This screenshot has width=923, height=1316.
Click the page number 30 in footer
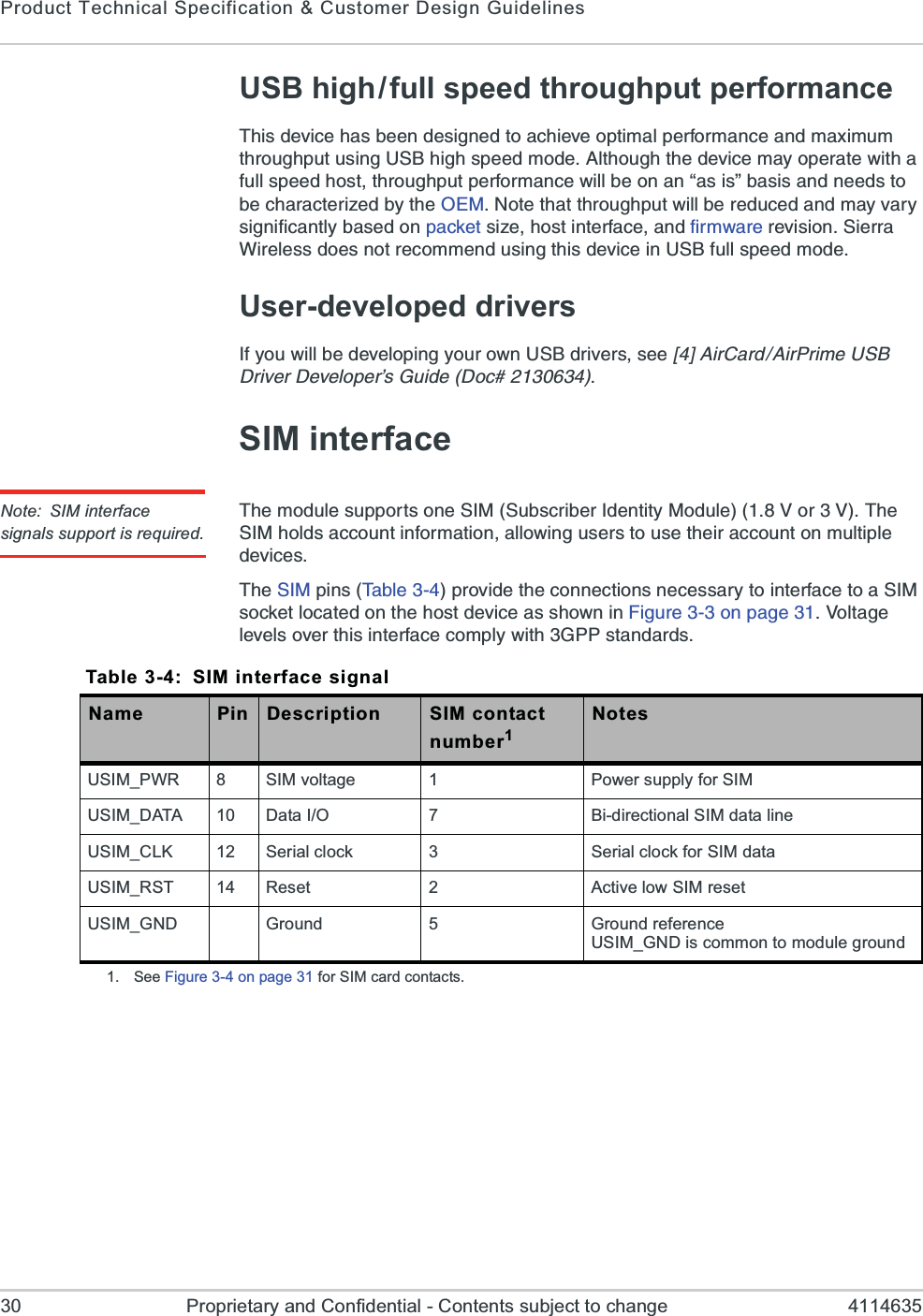(x=10, y=1306)
